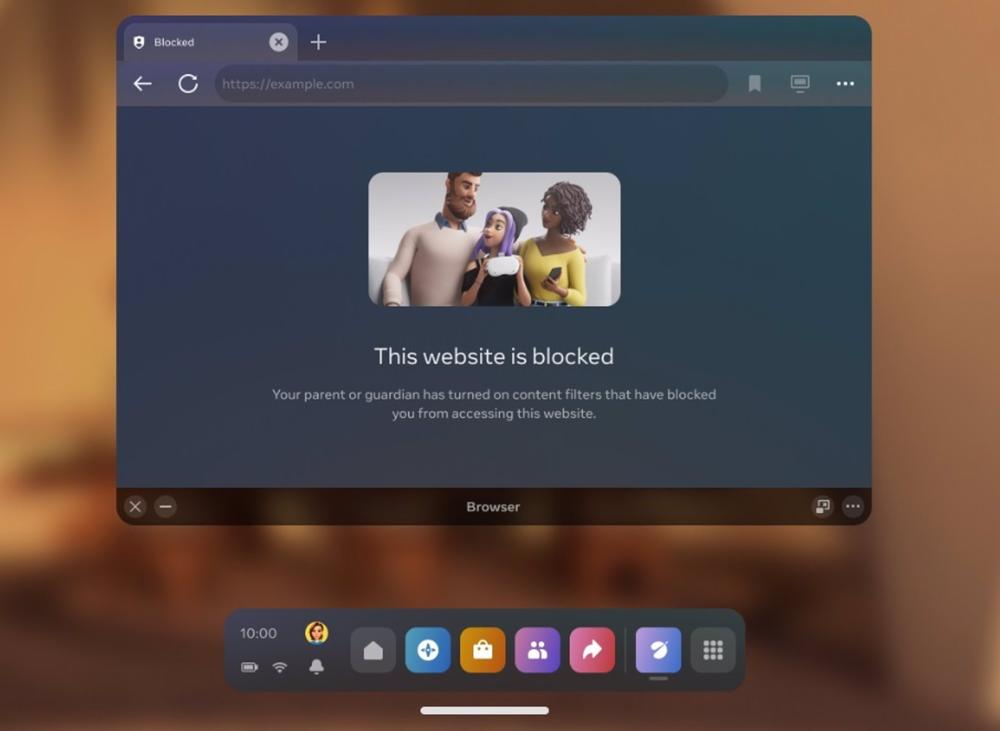Open the App Library grid icon
Viewport: 1000px width, 731px height.
pos(713,651)
